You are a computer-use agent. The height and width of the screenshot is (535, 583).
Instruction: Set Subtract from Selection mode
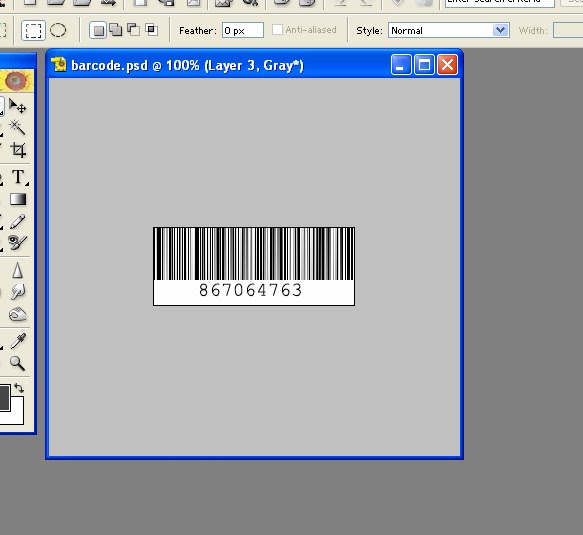pos(133,30)
